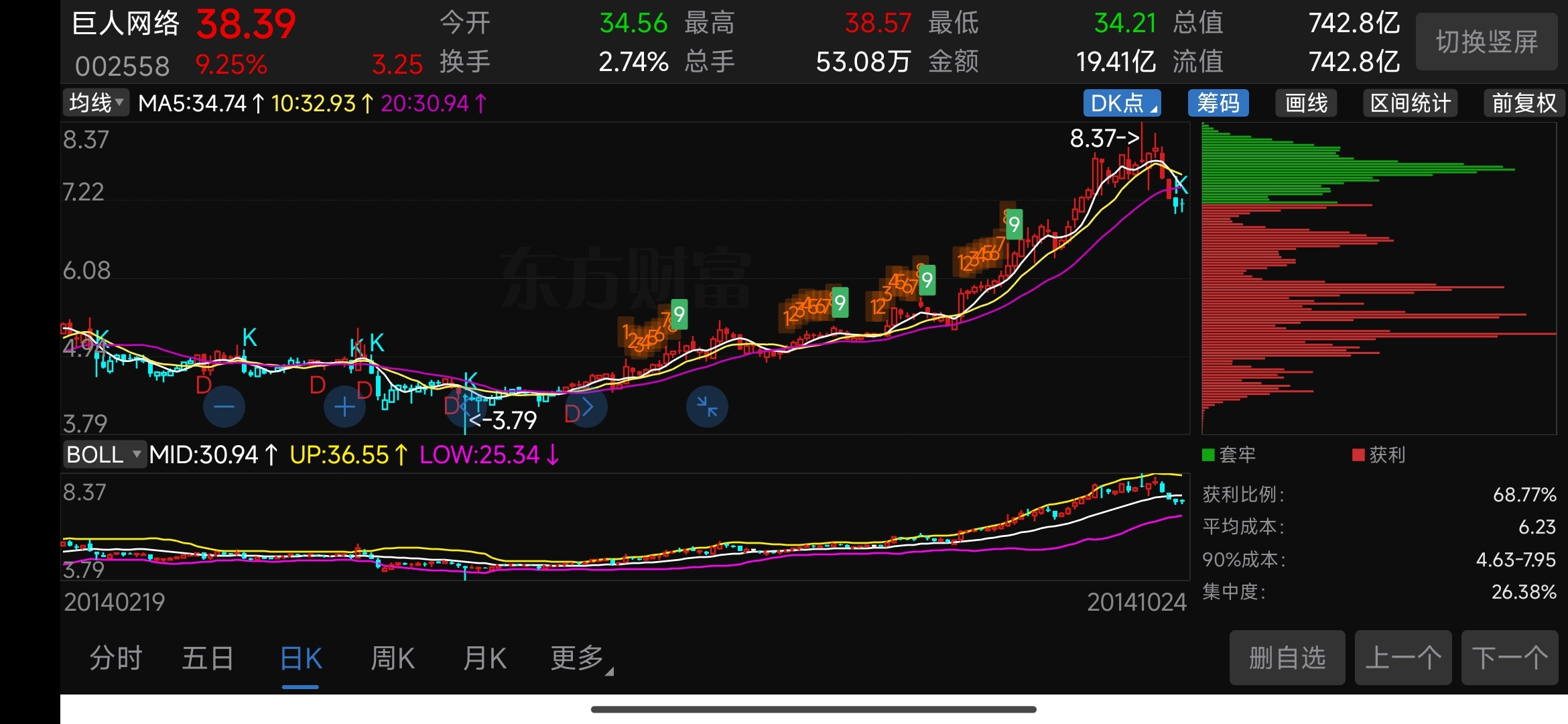Switch to portrait with 切换竖屏
Viewport: 1568px width, 724px height.
coord(1487,42)
